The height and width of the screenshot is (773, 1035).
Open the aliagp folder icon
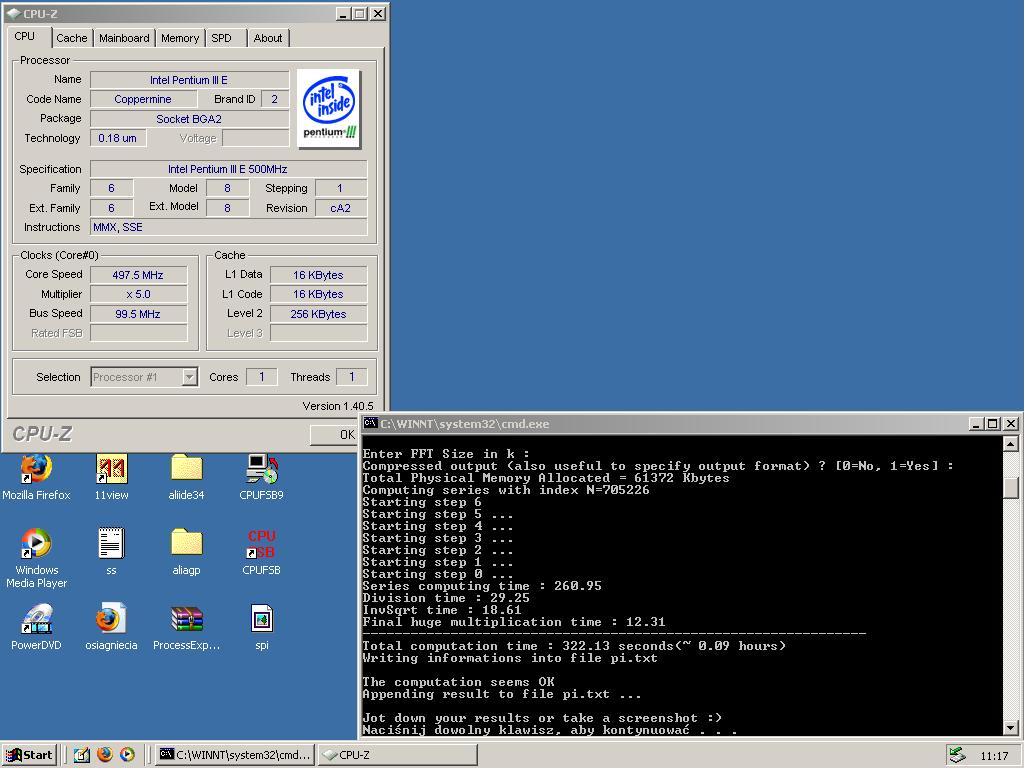186,552
